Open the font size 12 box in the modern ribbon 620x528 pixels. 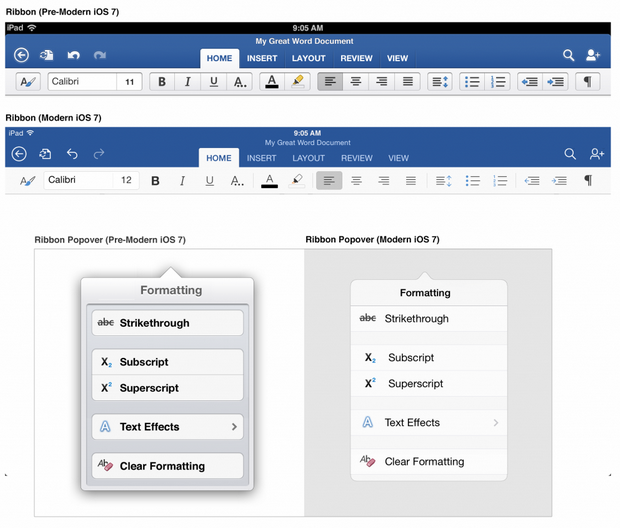point(126,181)
